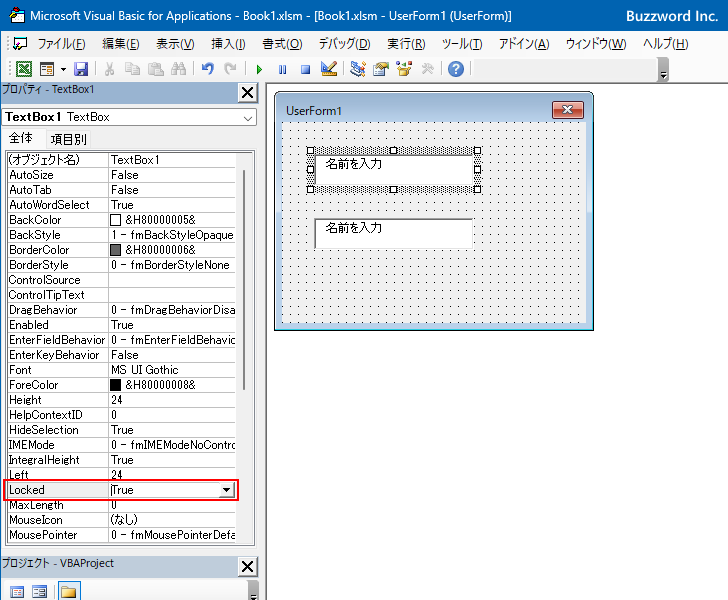Select the ControlTipText property value field

coord(172,295)
